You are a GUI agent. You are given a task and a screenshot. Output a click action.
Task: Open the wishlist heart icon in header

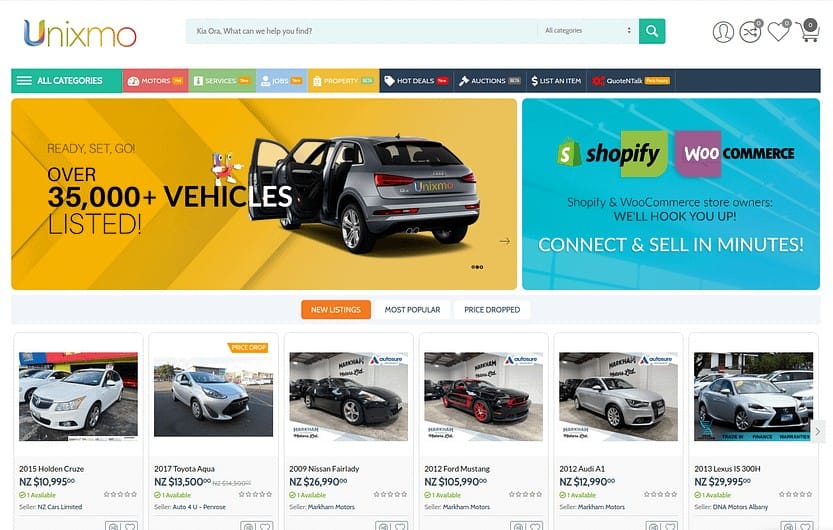click(x=778, y=32)
